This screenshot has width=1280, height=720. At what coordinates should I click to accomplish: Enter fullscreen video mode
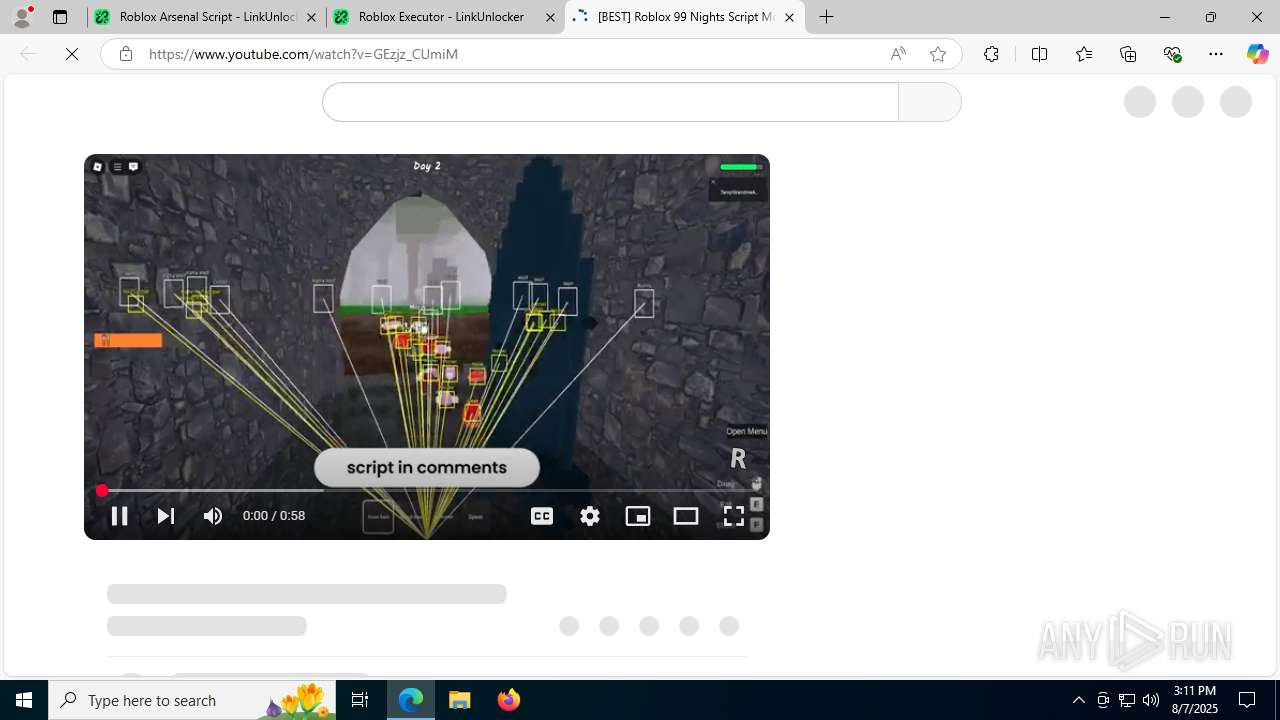point(734,516)
